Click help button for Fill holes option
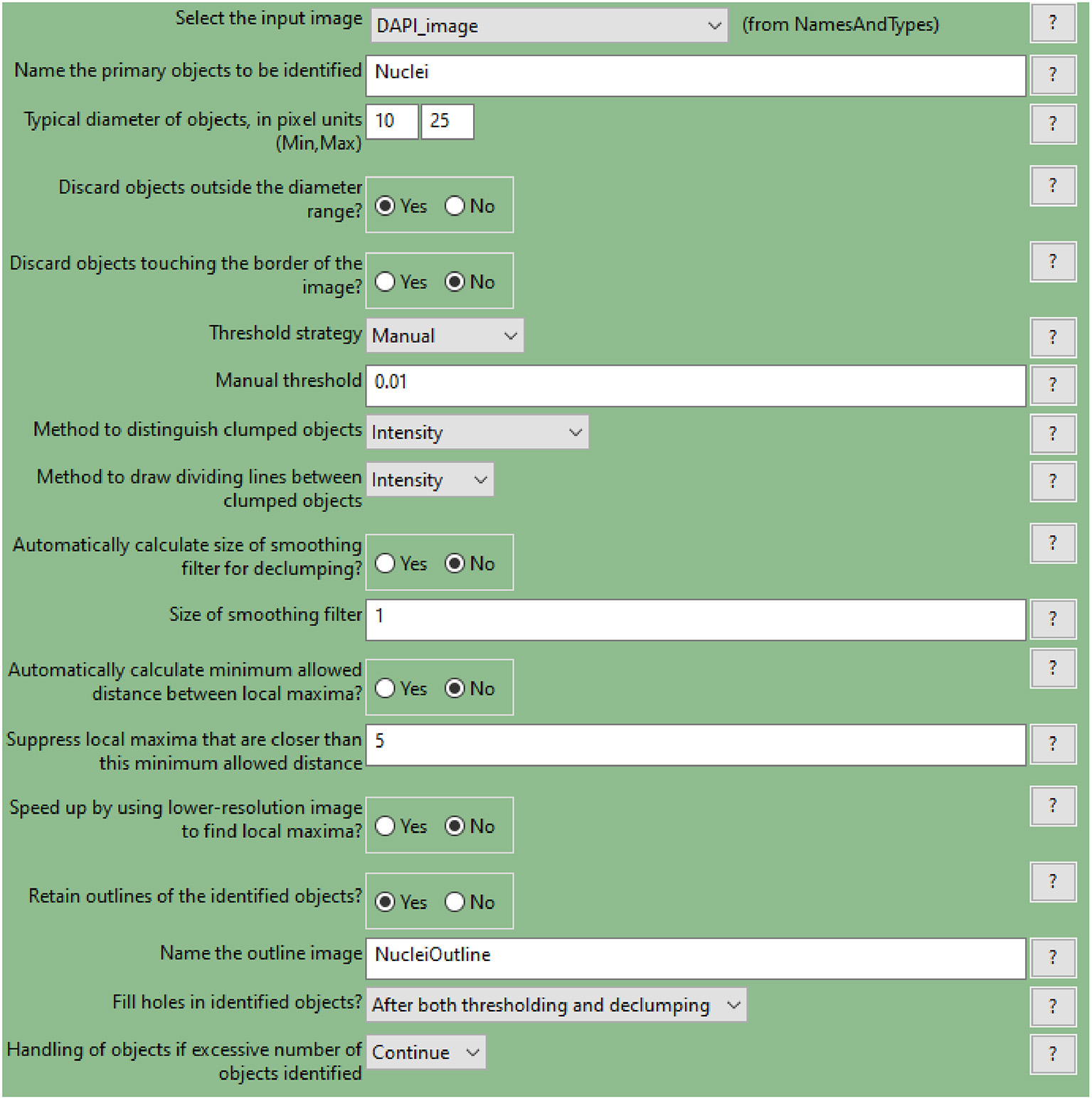The width and height of the screenshot is (1092, 1111). point(1052,1006)
